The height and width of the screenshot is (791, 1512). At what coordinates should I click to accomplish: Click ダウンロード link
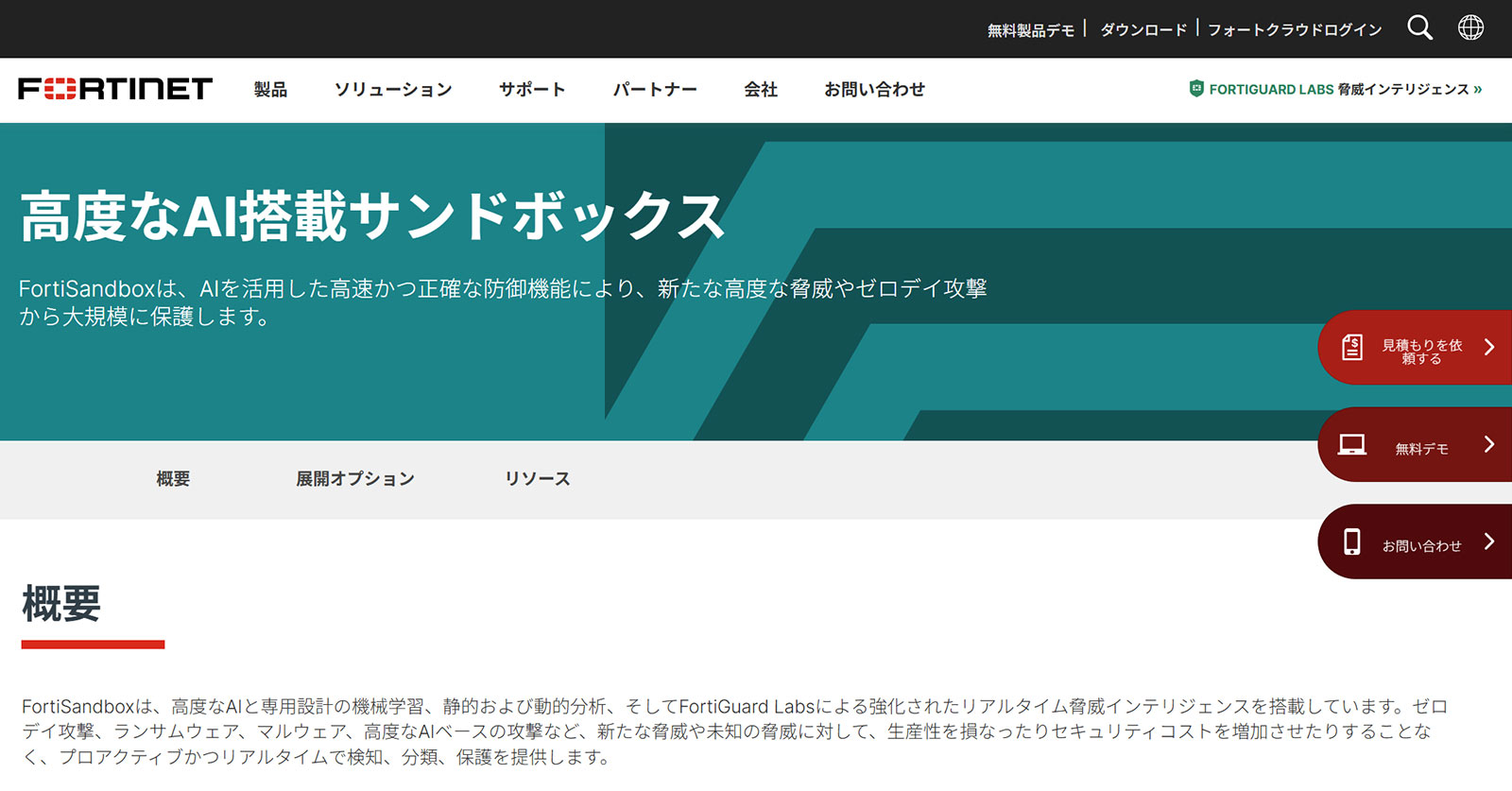(x=1143, y=30)
